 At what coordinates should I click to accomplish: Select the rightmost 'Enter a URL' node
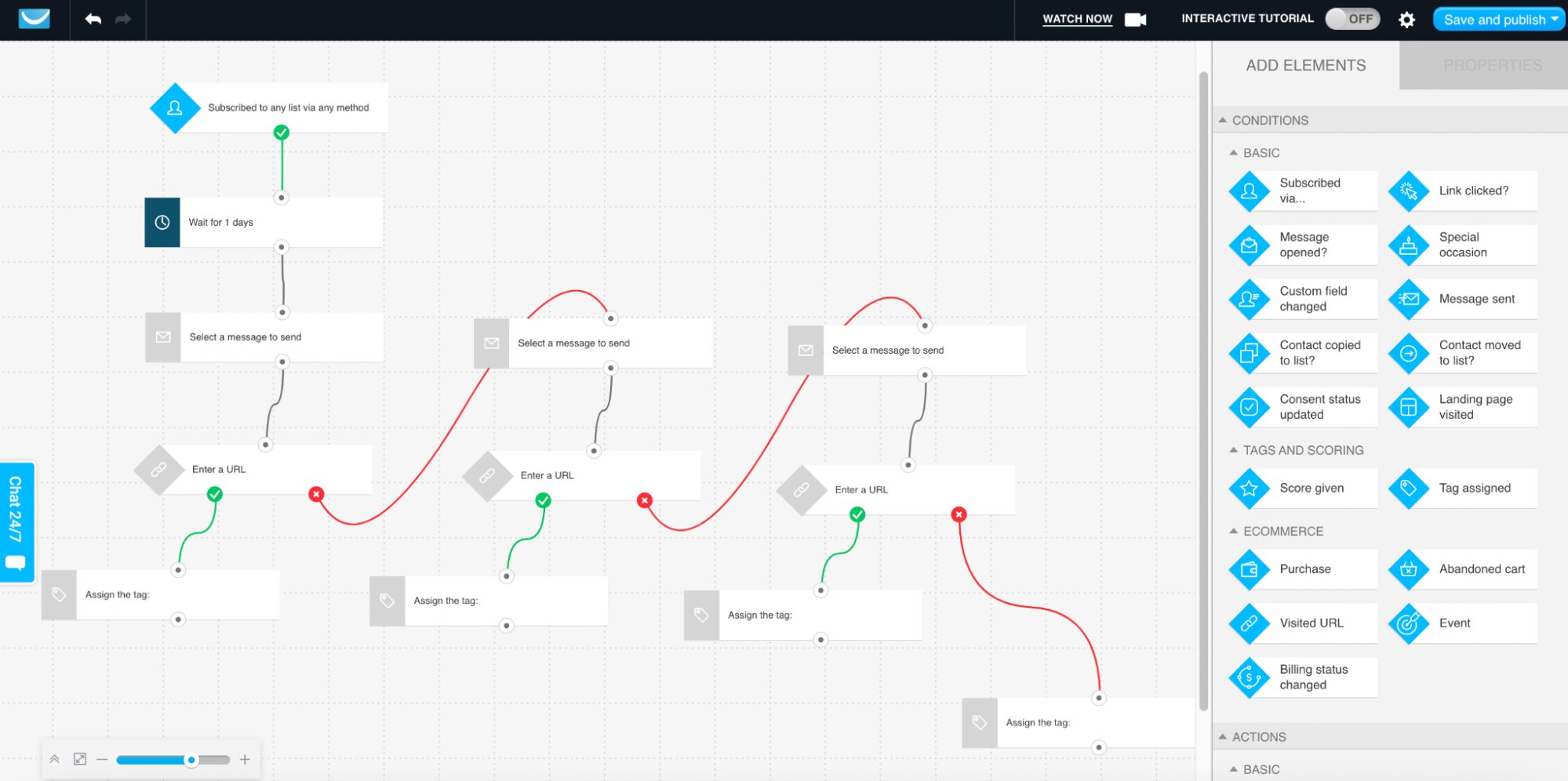pyautogui.click(x=896, y=490)
